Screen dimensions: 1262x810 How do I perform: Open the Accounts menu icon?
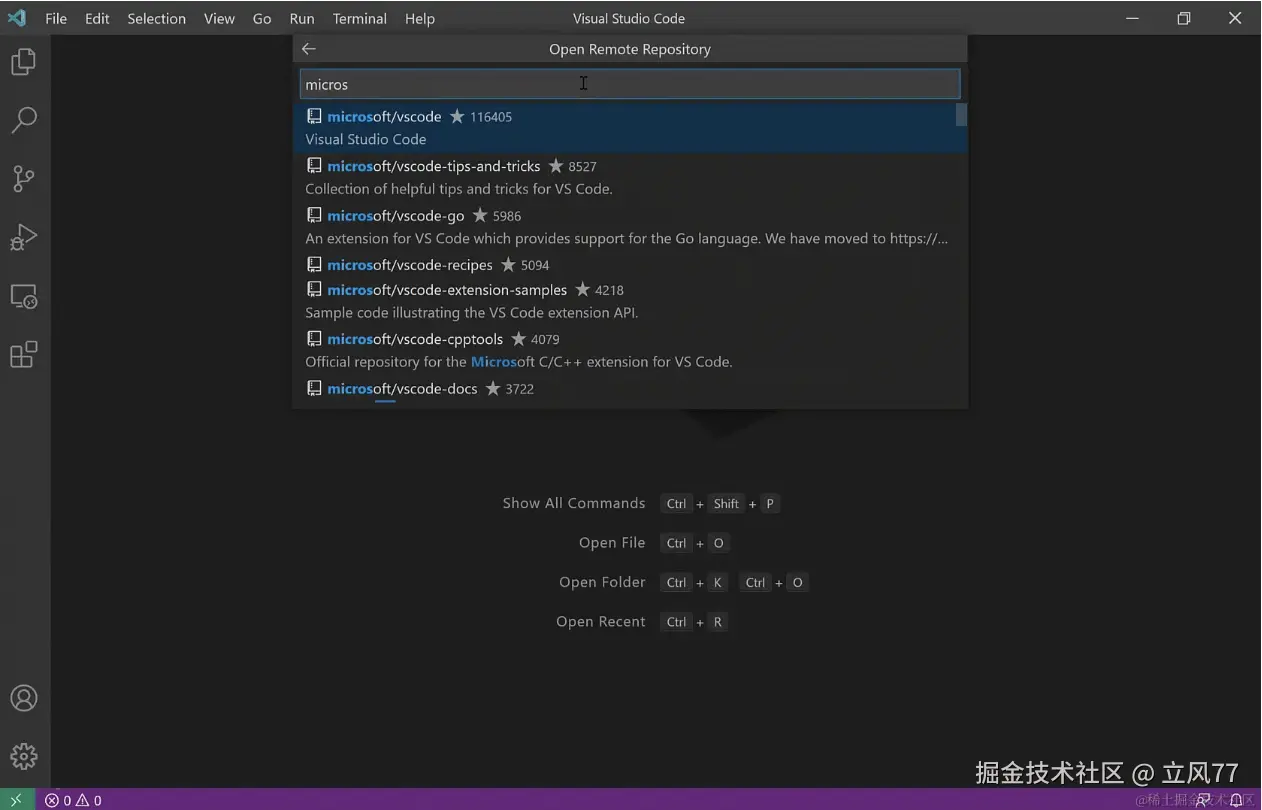(24, 698)
